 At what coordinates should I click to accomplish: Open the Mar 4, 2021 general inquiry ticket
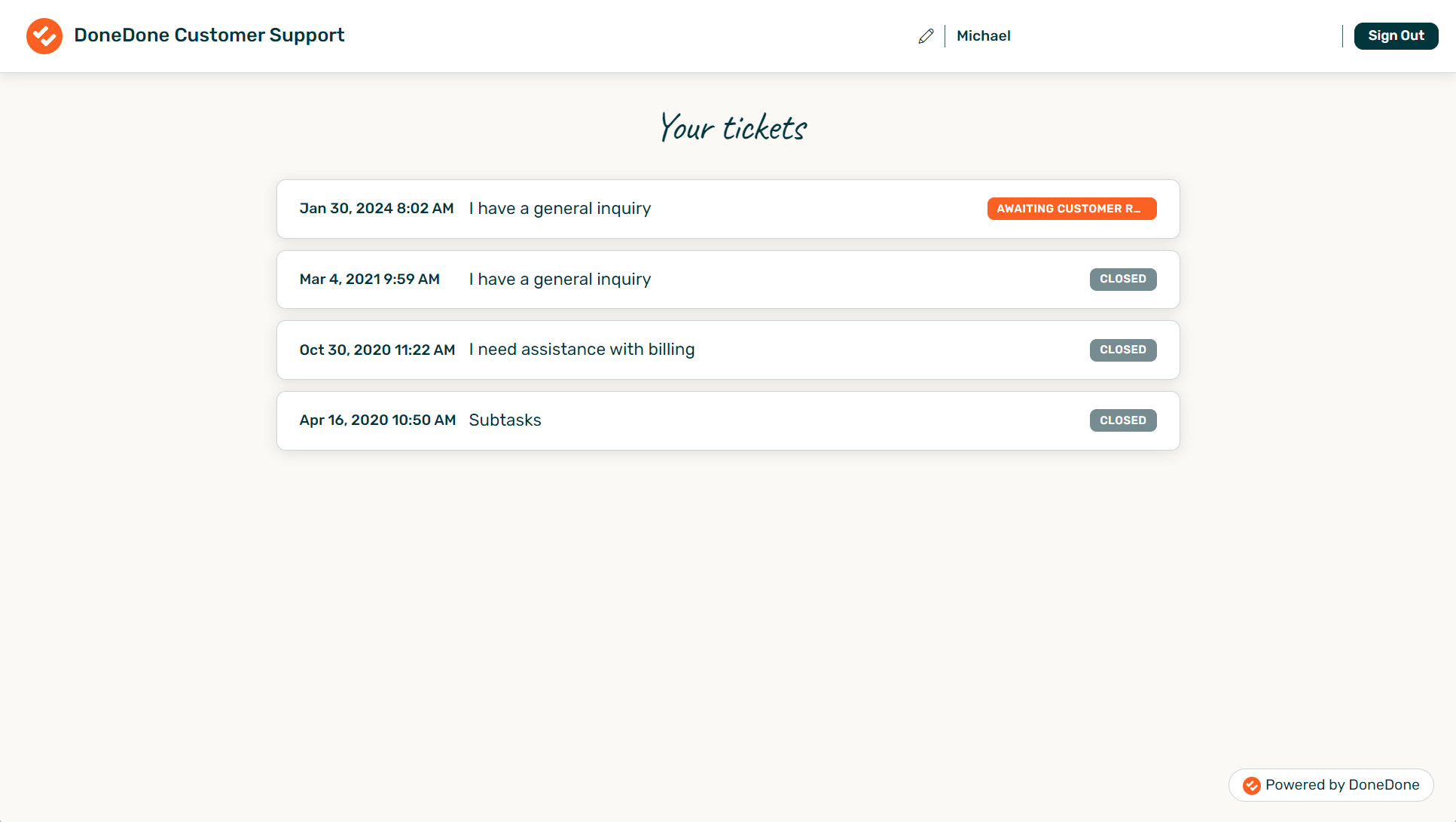pos(728,279)
